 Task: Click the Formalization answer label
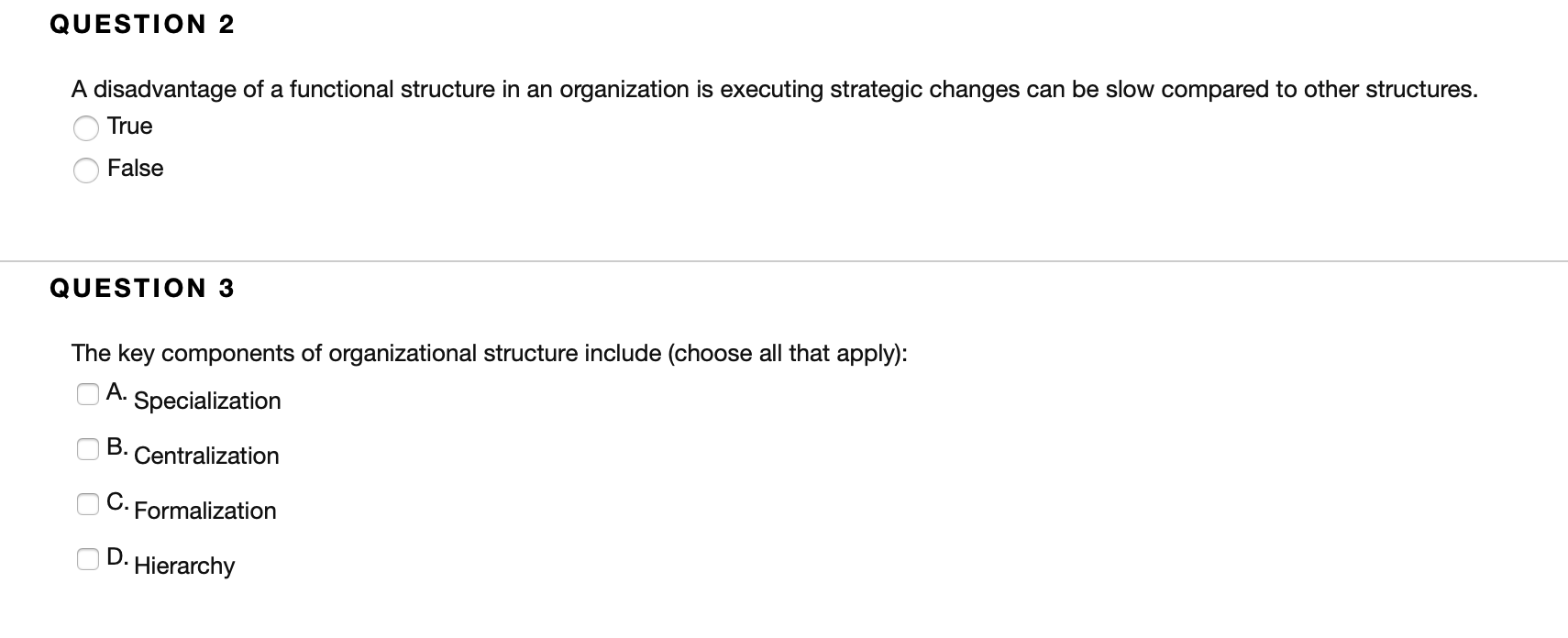(204, 511)
